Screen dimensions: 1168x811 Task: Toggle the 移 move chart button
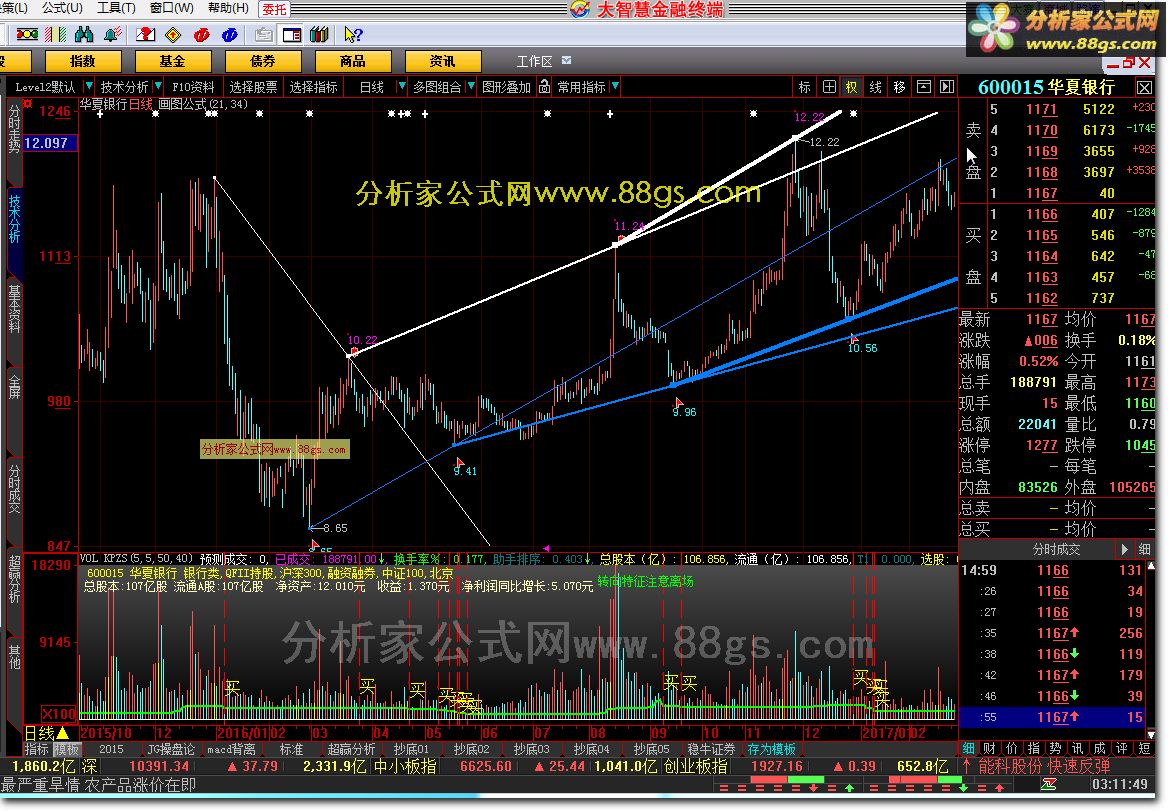(900, 87)
